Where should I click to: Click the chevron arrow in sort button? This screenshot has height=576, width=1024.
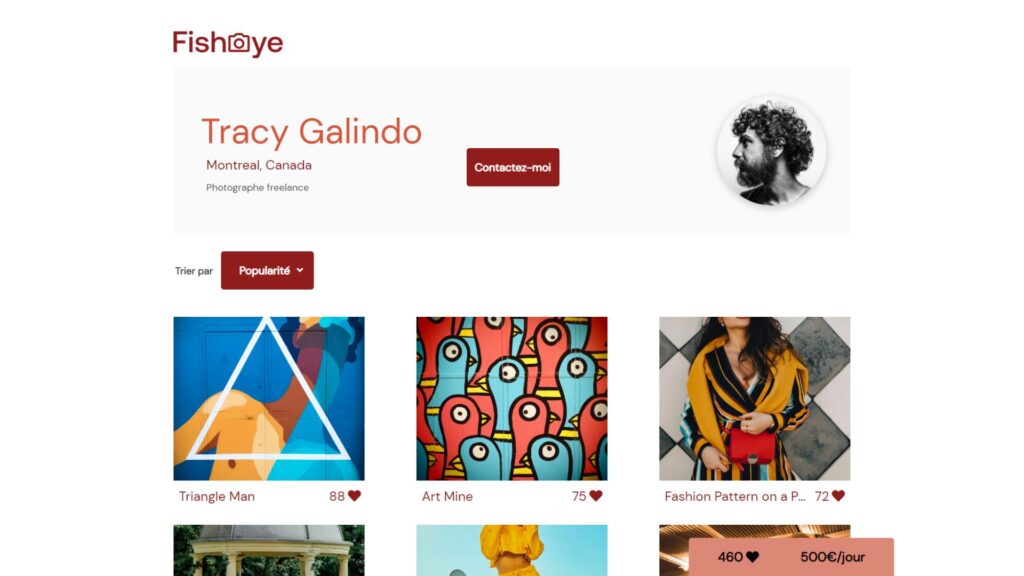tap(300, 270)
